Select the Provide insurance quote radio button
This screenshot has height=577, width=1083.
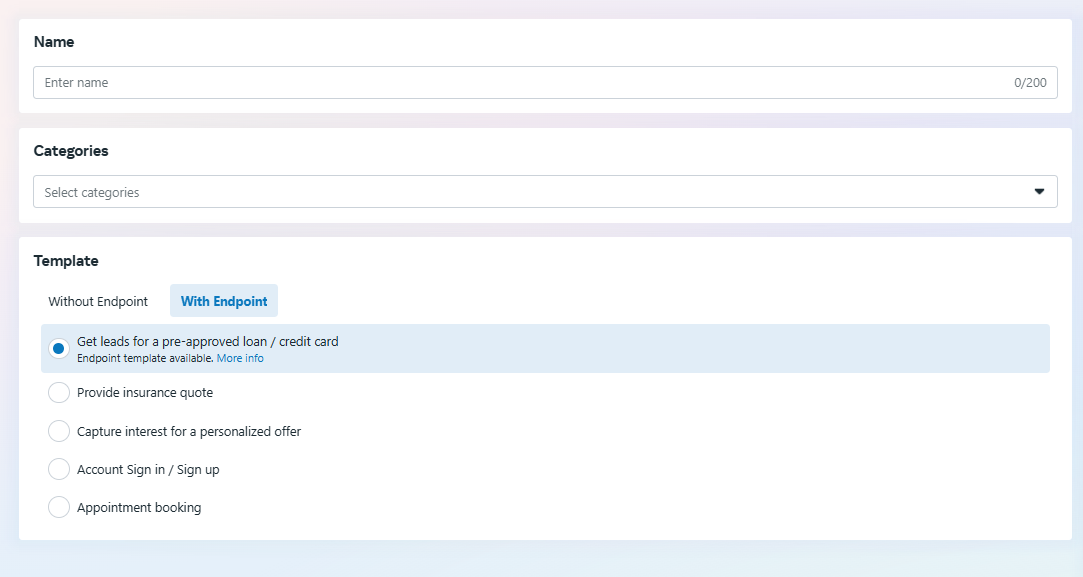tap(59, 393)
